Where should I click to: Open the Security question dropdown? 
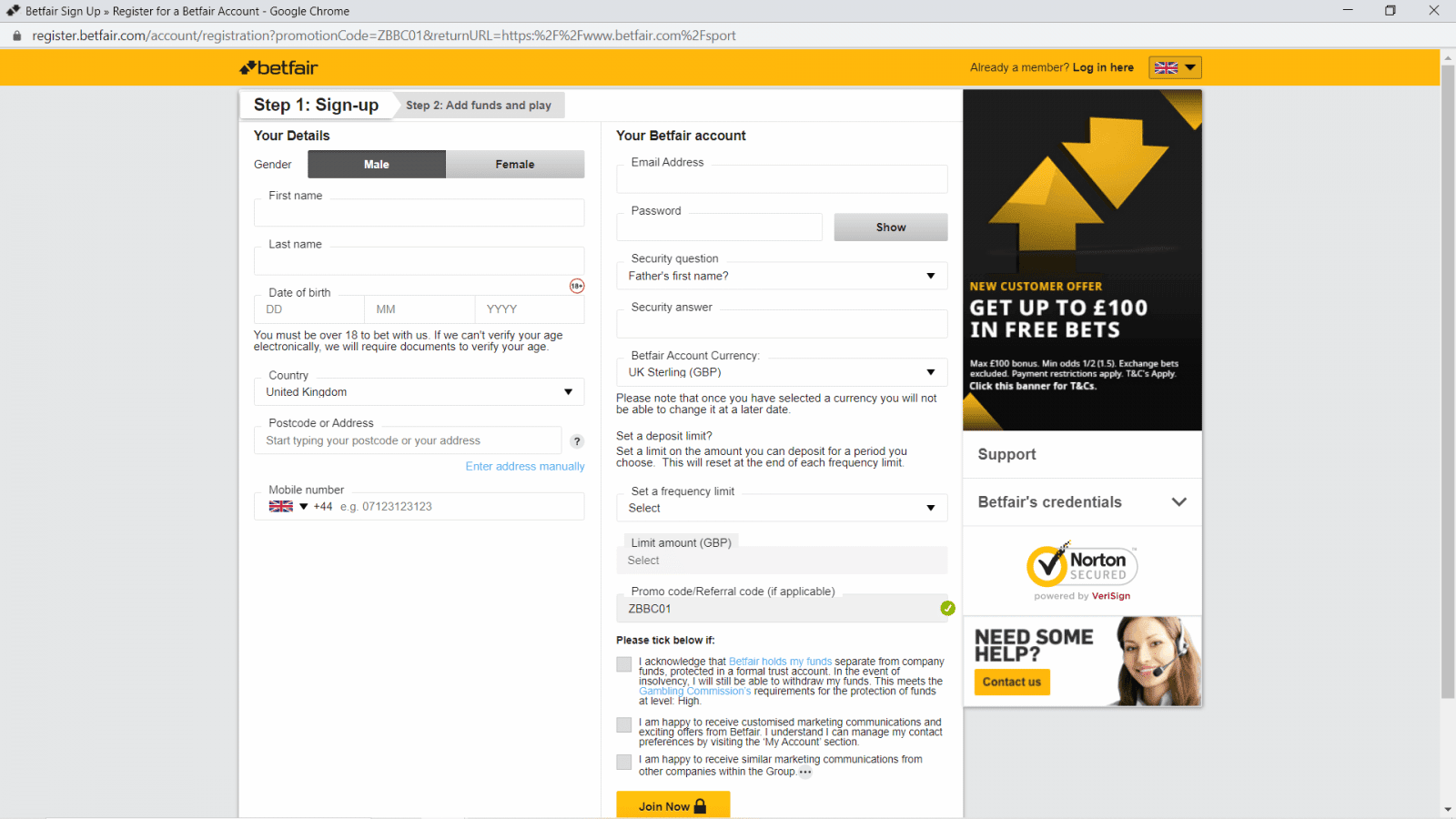pos(781,276)
